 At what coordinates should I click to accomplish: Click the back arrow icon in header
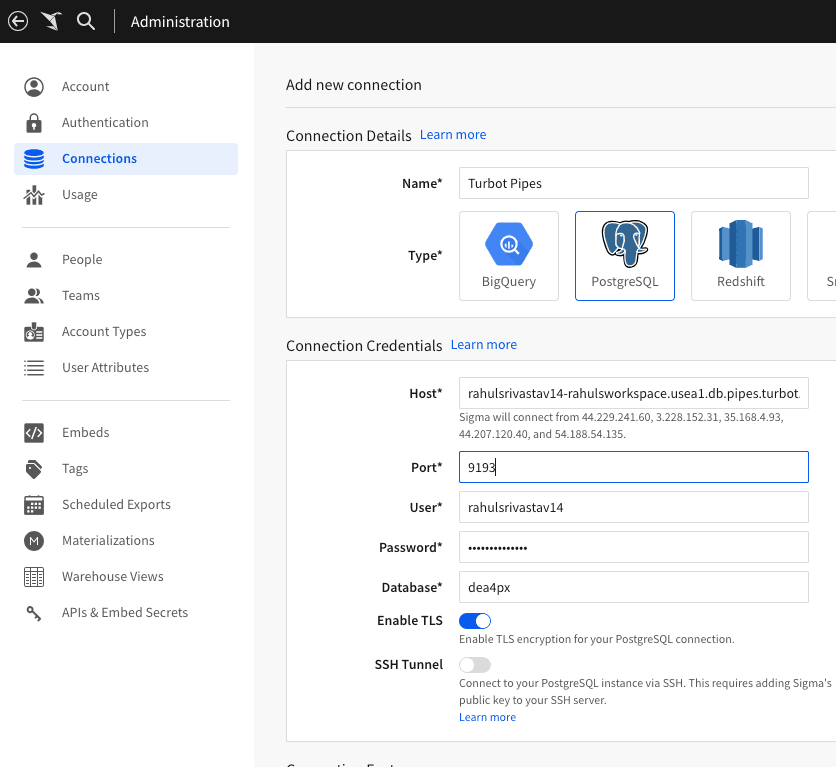(18, 21)
